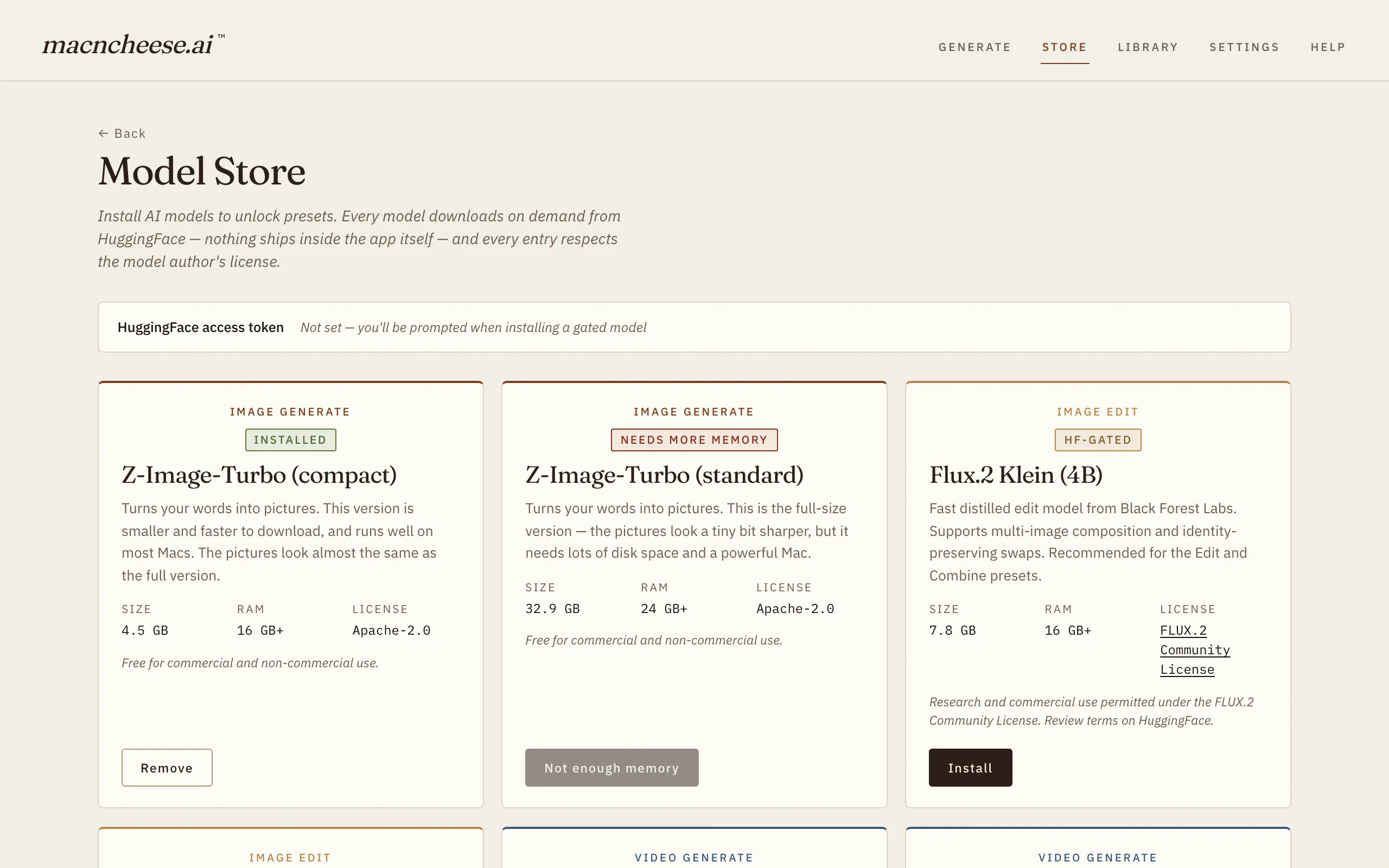
Task: Click the Z-Image-Turbo (compact) title
Action: pyautogui.click(x=259, y=475)
